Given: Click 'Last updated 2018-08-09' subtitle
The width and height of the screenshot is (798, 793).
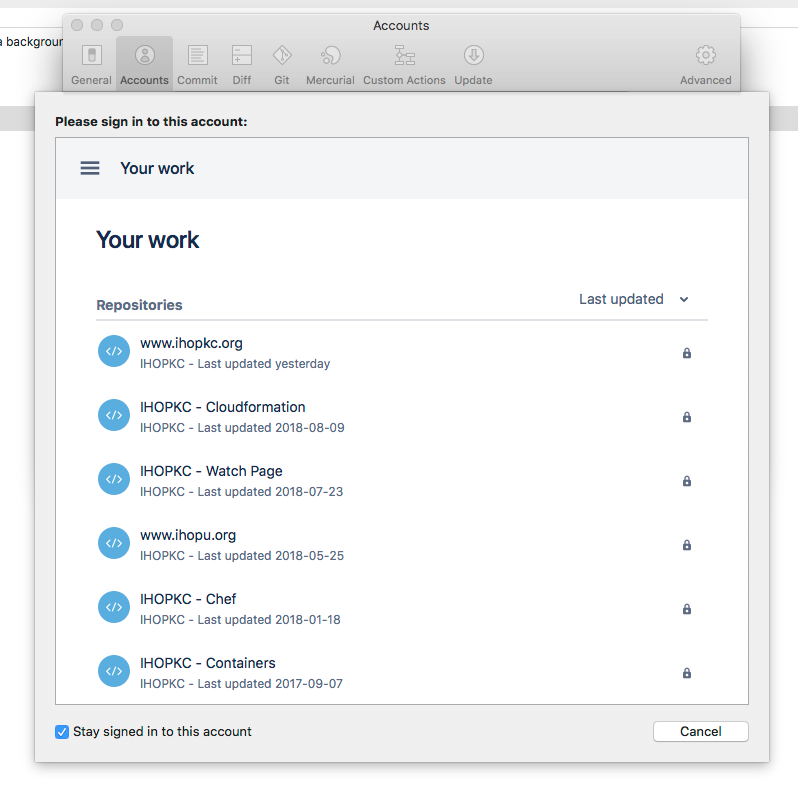Looking at the screenshot, I should click(x=271, y=428).
